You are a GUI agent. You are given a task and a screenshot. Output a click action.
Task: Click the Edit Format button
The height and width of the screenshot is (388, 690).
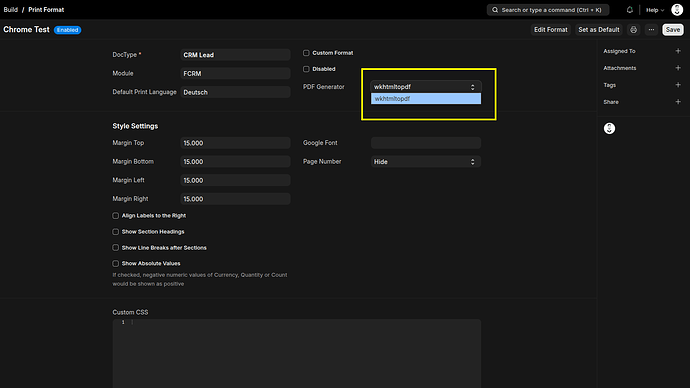pyautogui.click(x=551, y=29)
